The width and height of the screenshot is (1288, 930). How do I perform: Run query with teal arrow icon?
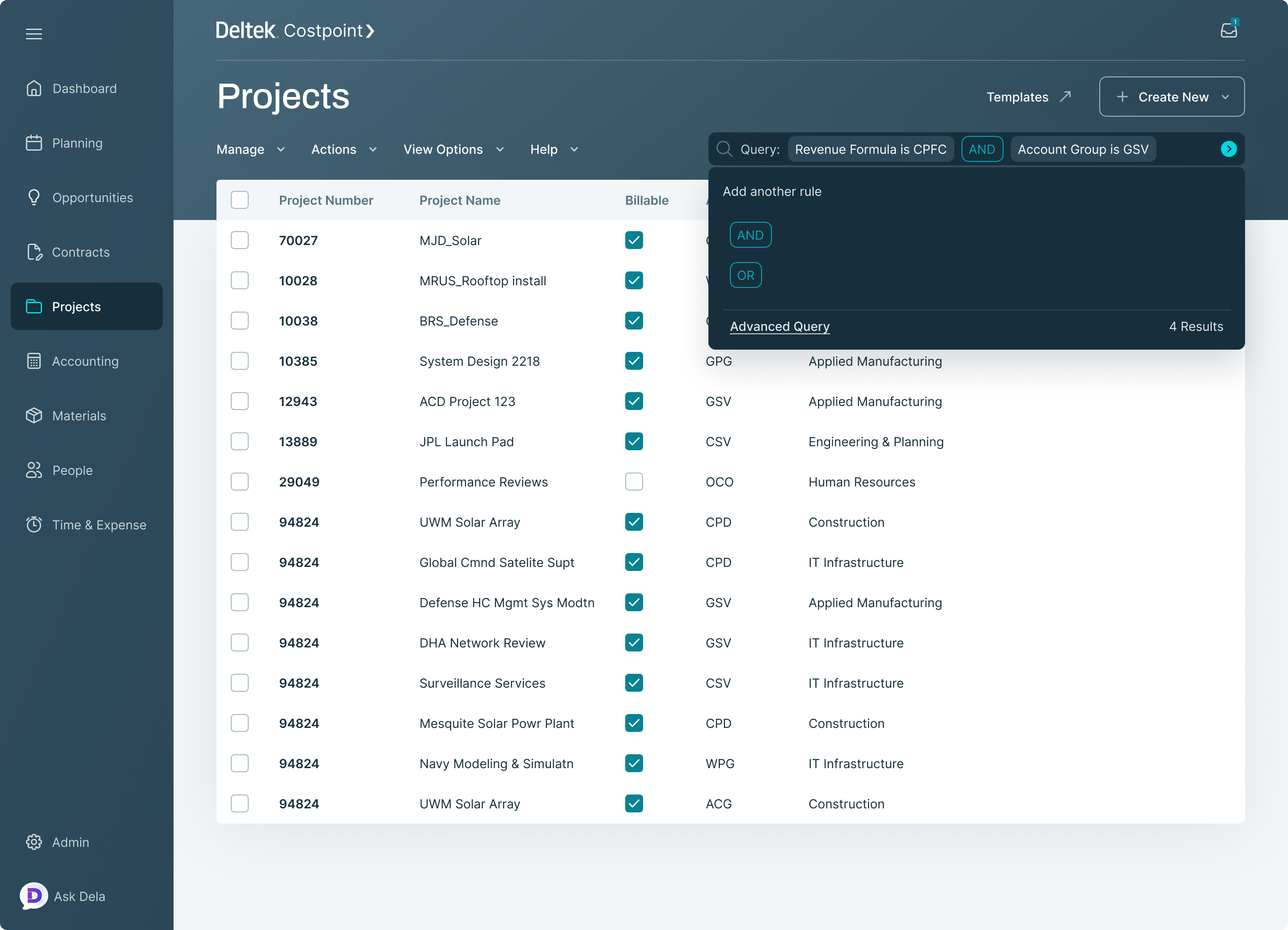pos(1229,149)
